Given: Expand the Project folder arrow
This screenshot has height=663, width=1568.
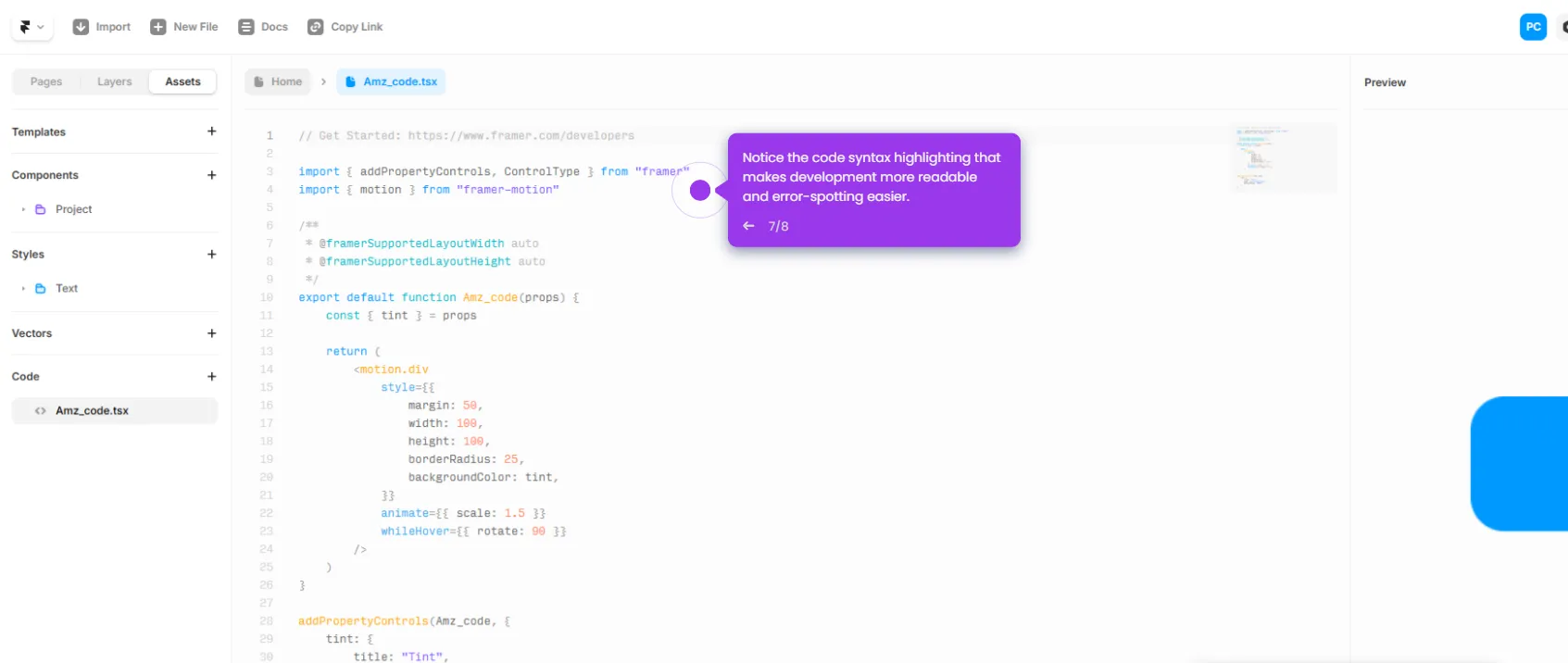Looking at the screenshot, I should point(23,209).
